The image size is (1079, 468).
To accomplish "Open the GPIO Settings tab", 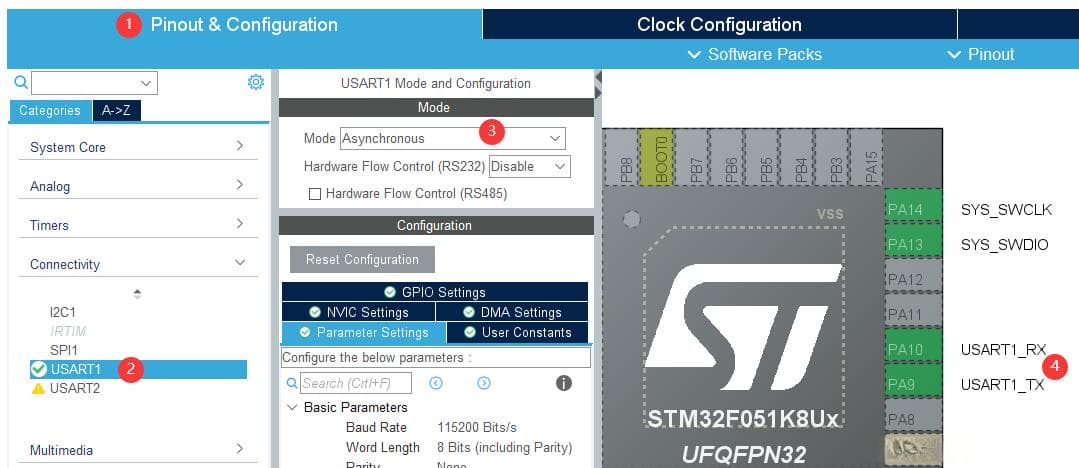I will tap(435, 292).
